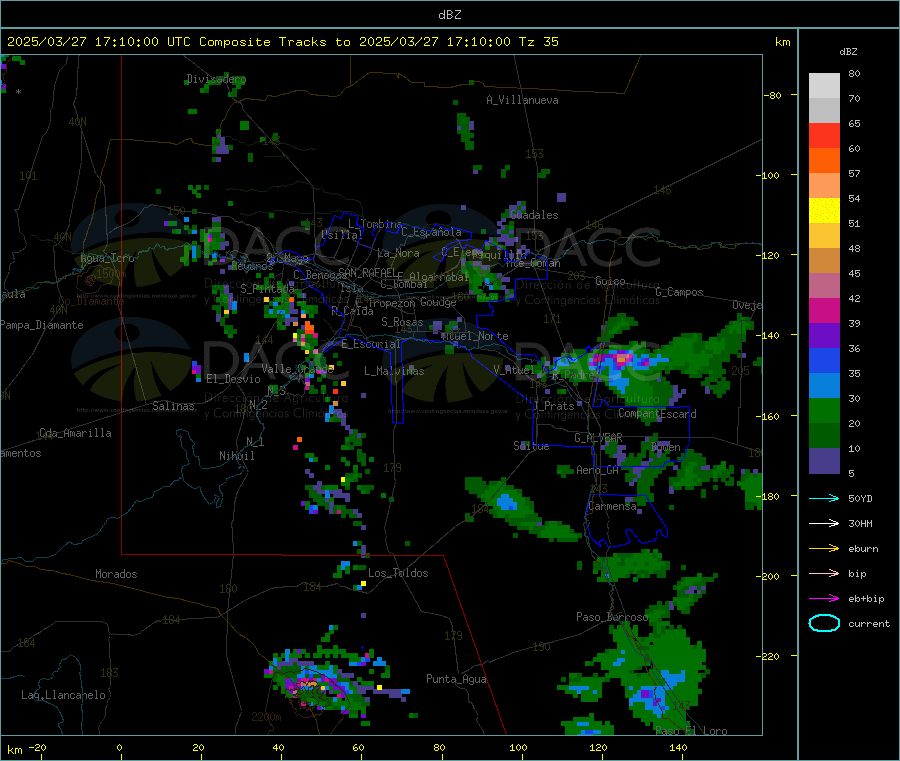Click the 'A_Villanueva' map label
Screen dimensions: 900x761
coord(522,100)
